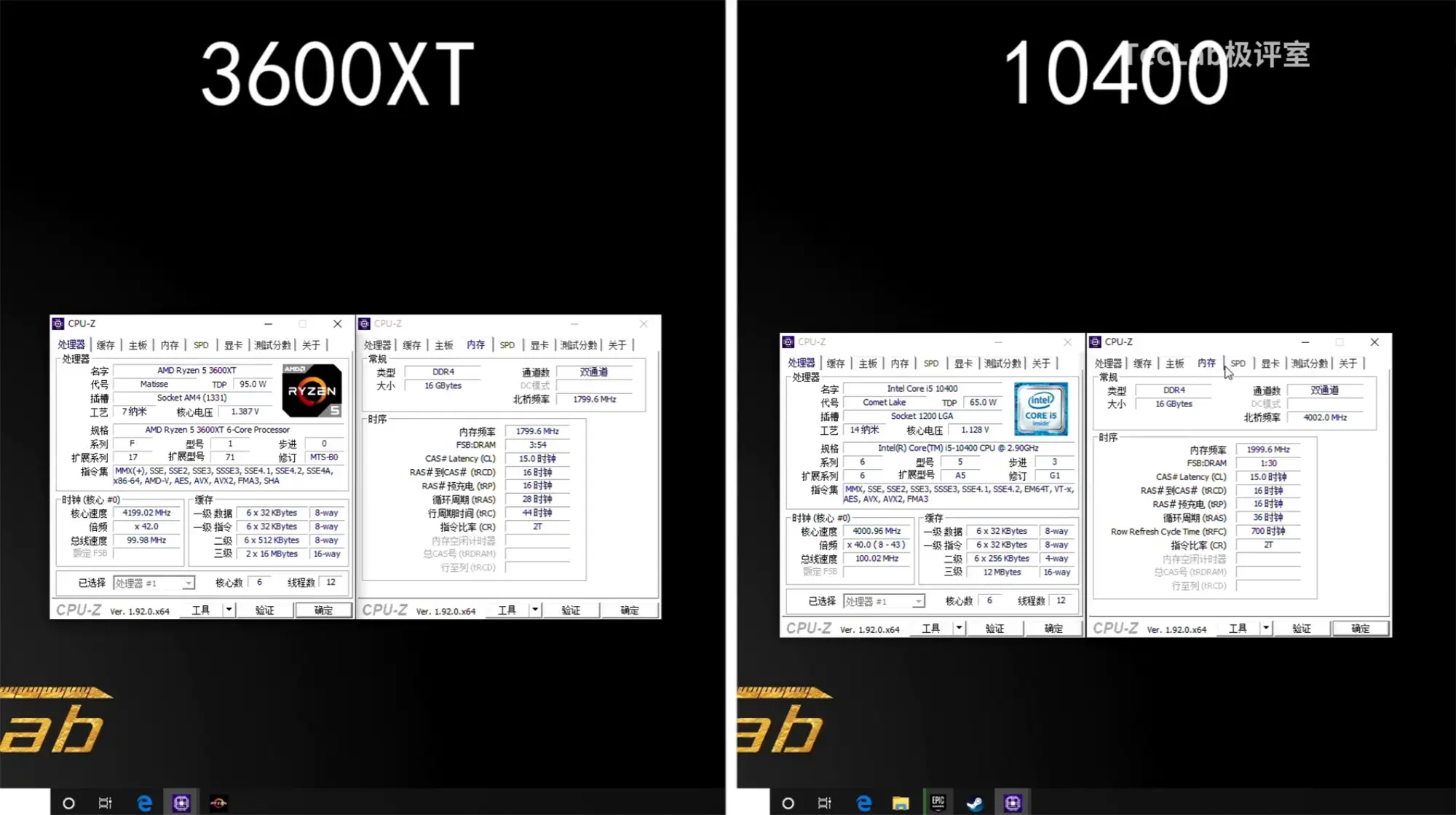Click the 1799.6 MHz 内存频率 field
Screen dimensions: 1456x815
click(537, 431)
